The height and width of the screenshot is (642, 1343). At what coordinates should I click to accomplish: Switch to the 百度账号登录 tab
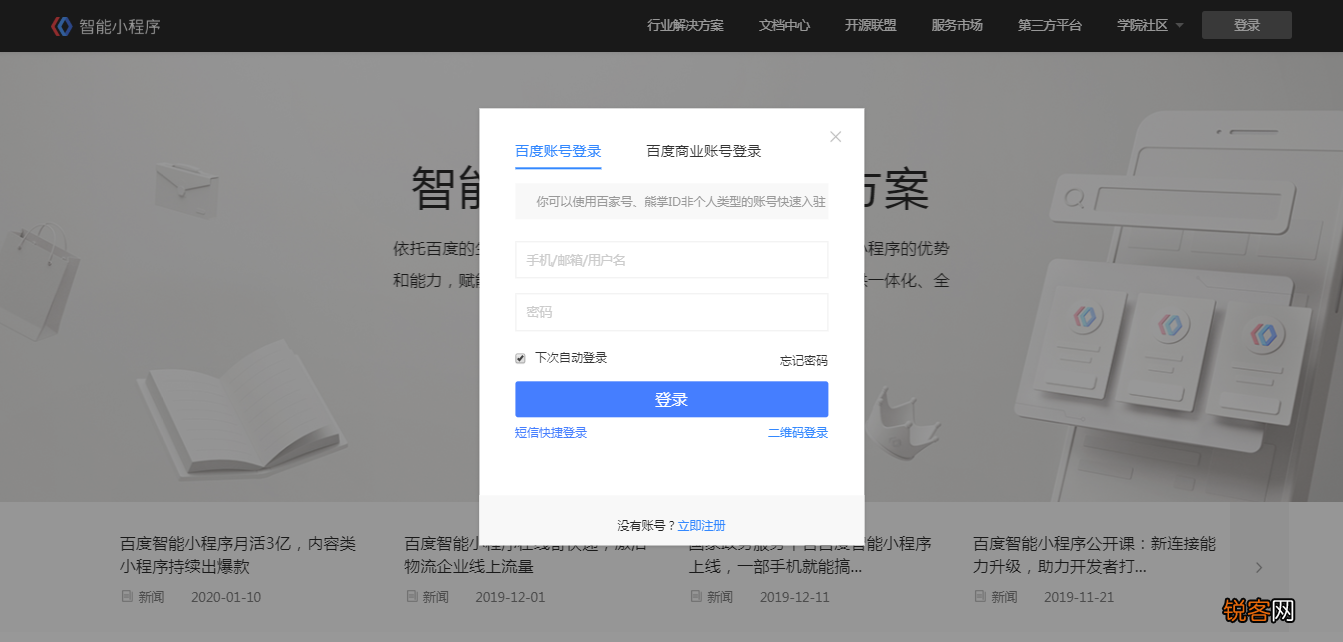click(558, 151)
